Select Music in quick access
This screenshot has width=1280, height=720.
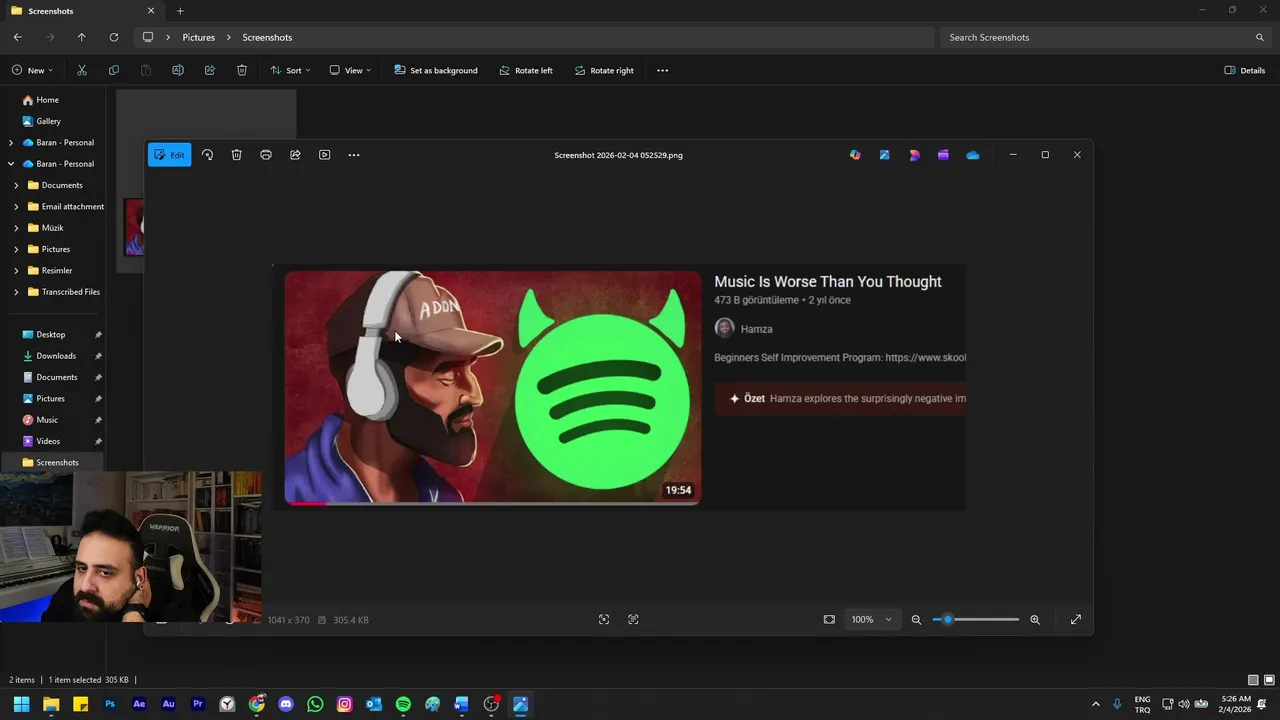(47, 420)
